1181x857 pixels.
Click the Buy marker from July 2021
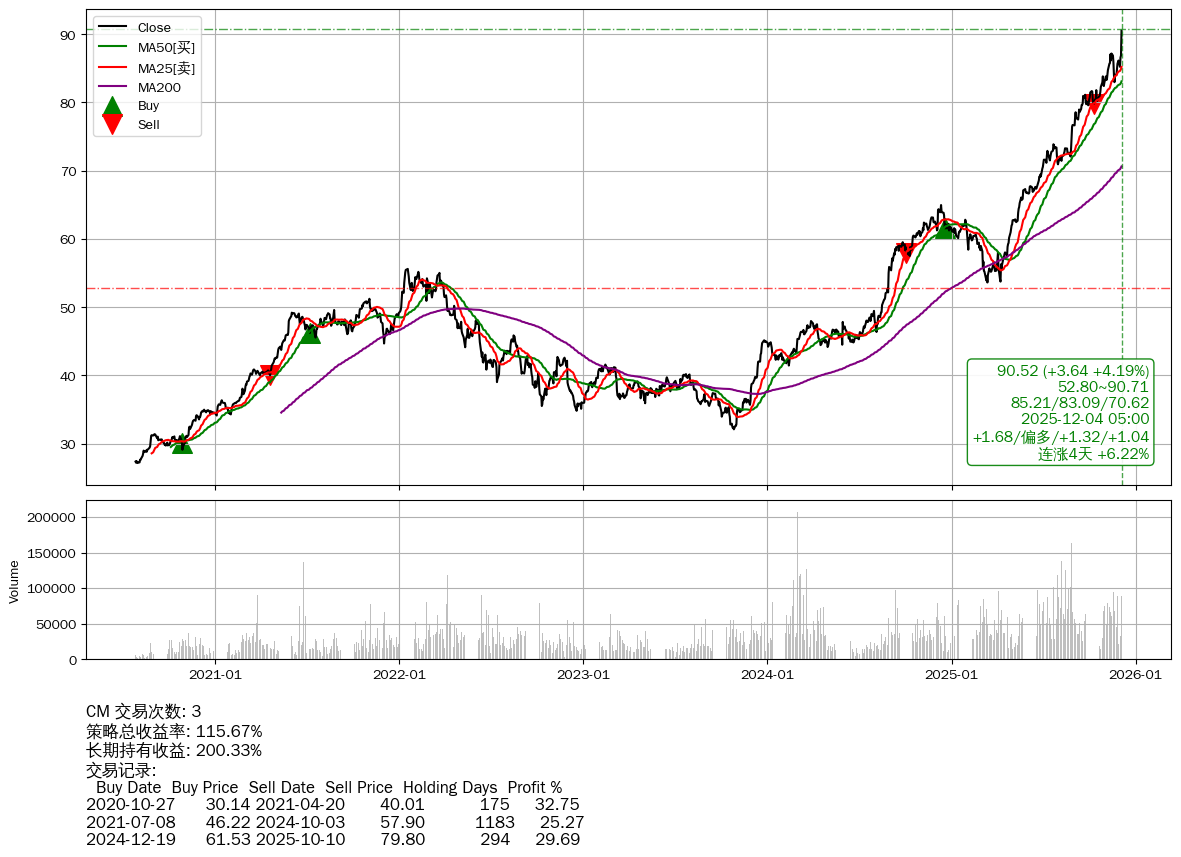tap(310, 334)
